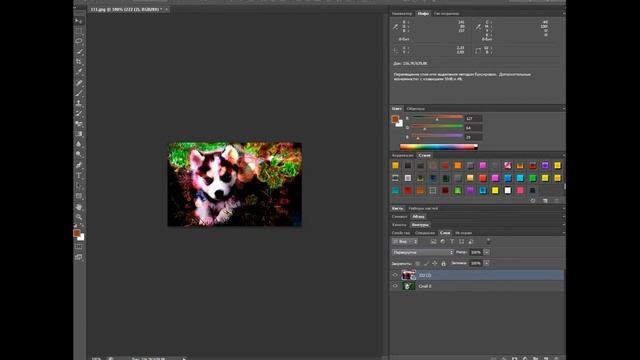Toggle the filter for adjustment layers
This screenshot has height=360, width=640.
pyautogui.click(x=443, y=242)
